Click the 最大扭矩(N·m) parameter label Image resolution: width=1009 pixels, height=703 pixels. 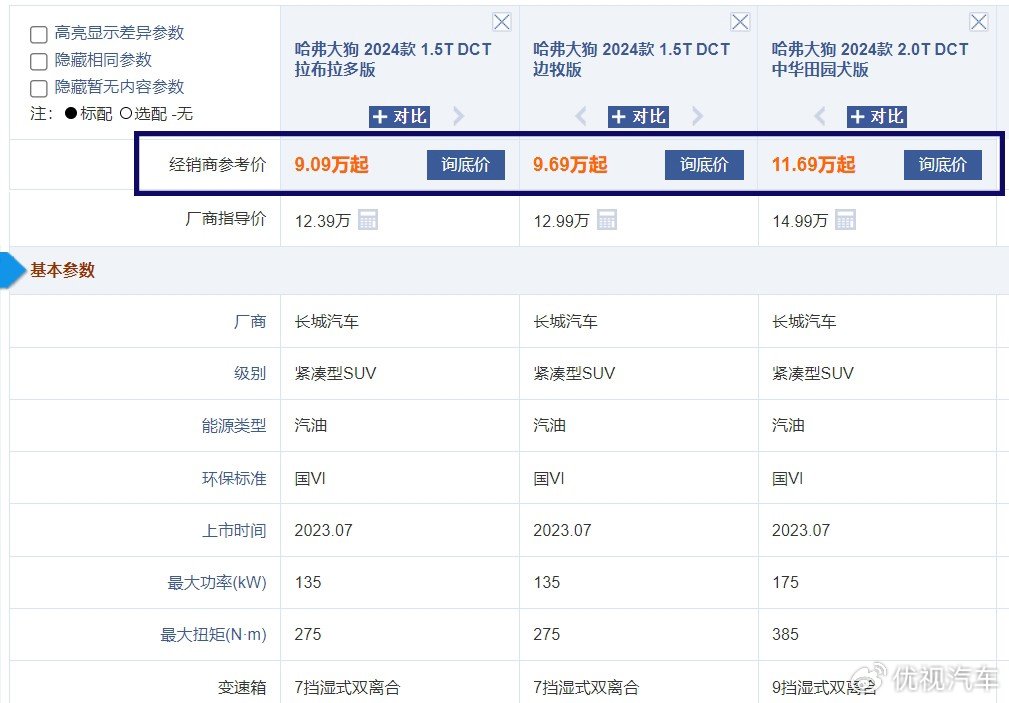coord(213,635)
